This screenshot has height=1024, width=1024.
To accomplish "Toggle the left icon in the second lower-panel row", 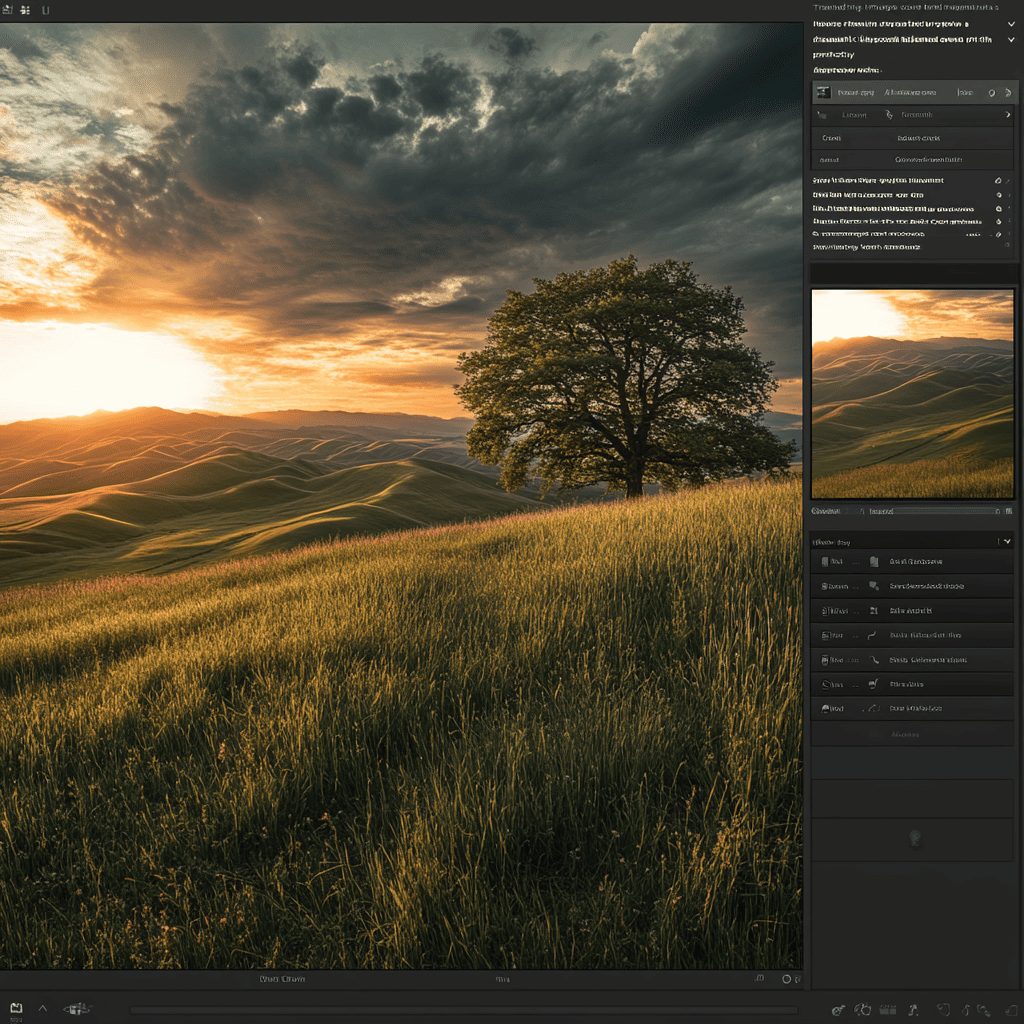I will (825, 586).
